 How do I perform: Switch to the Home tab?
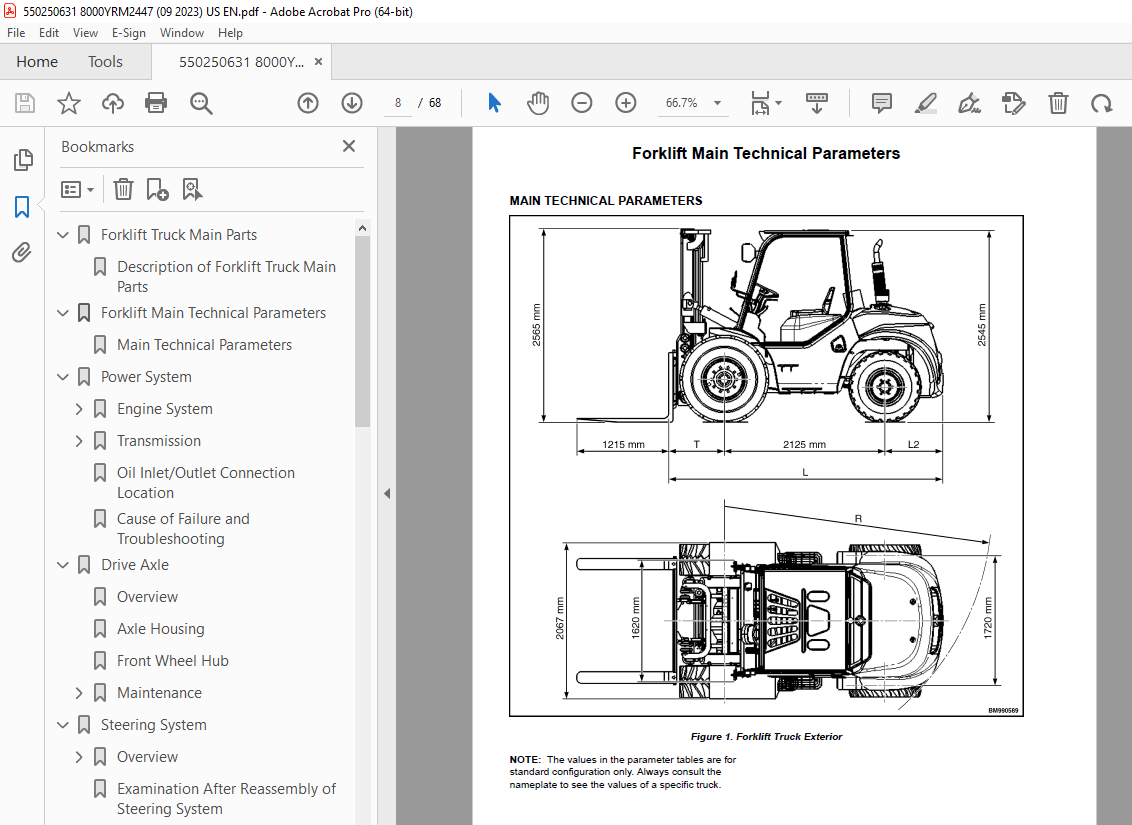coord(37,61)
